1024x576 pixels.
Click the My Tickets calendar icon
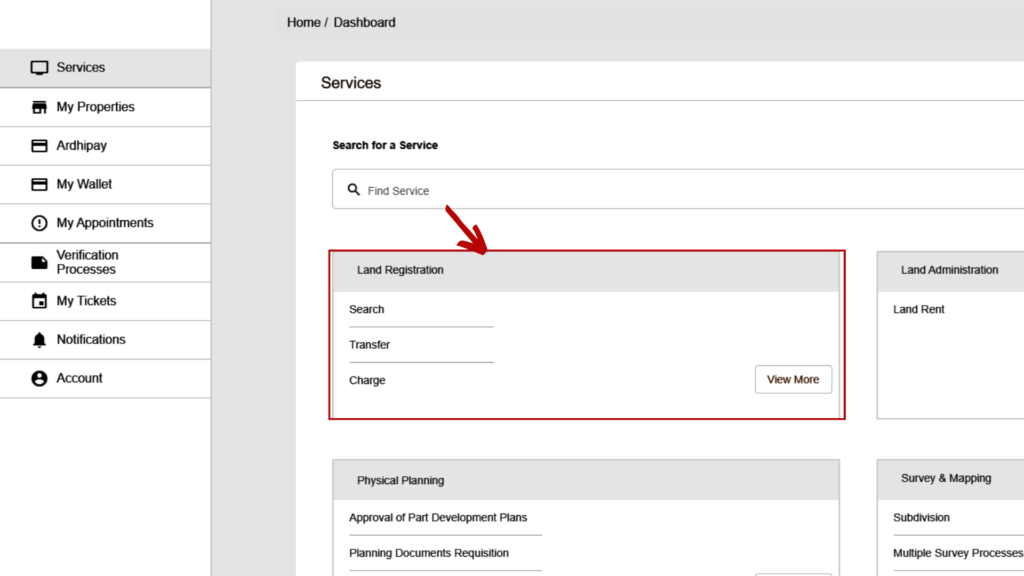tap(39, 301)
